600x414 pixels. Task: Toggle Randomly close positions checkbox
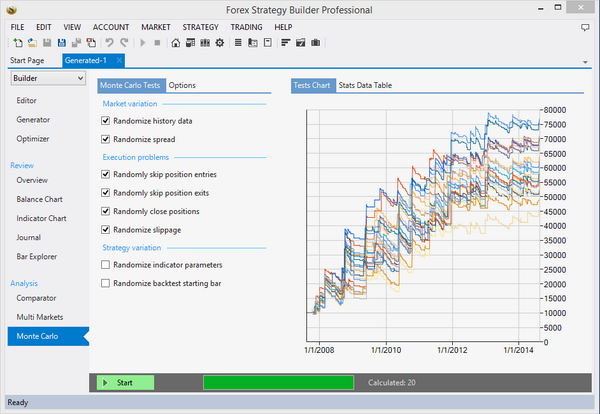(105, 211)
